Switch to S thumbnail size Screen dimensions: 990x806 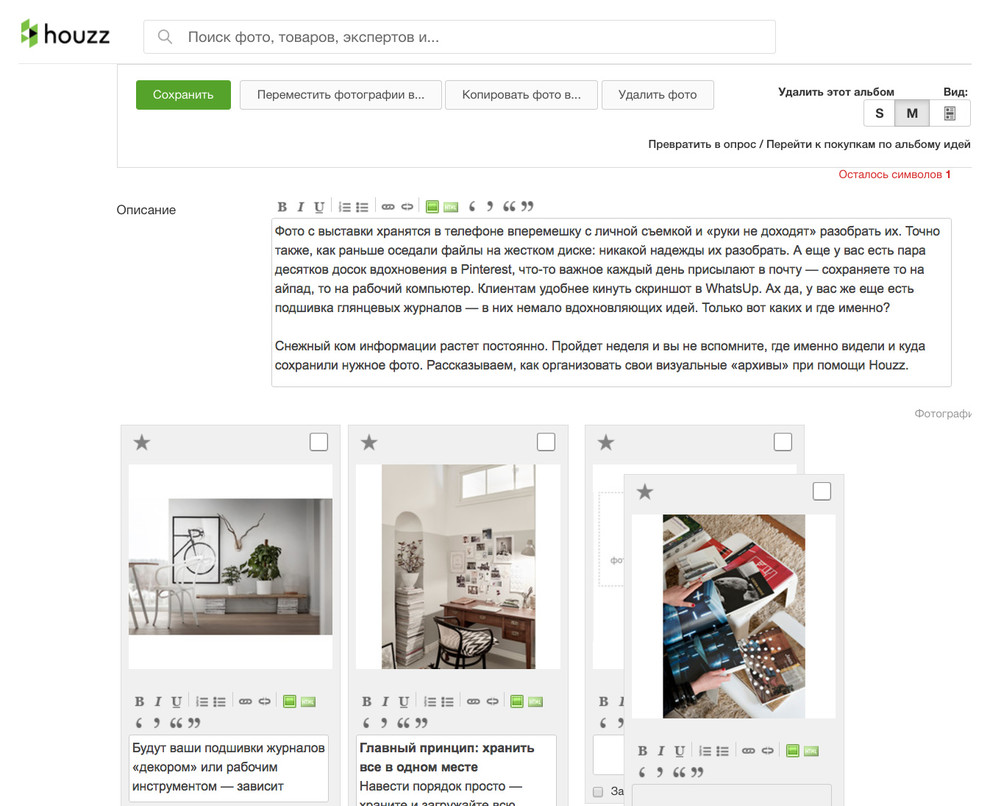879,113
